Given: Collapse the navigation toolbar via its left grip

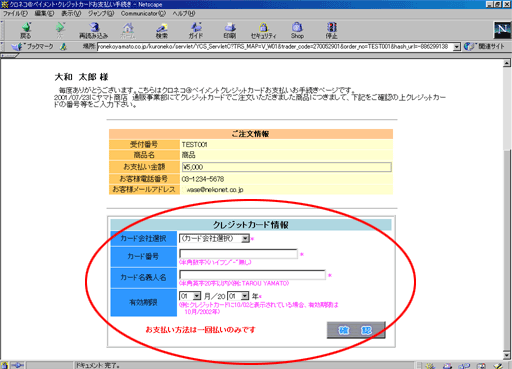Looking at the screenshot, I should 3,31.
